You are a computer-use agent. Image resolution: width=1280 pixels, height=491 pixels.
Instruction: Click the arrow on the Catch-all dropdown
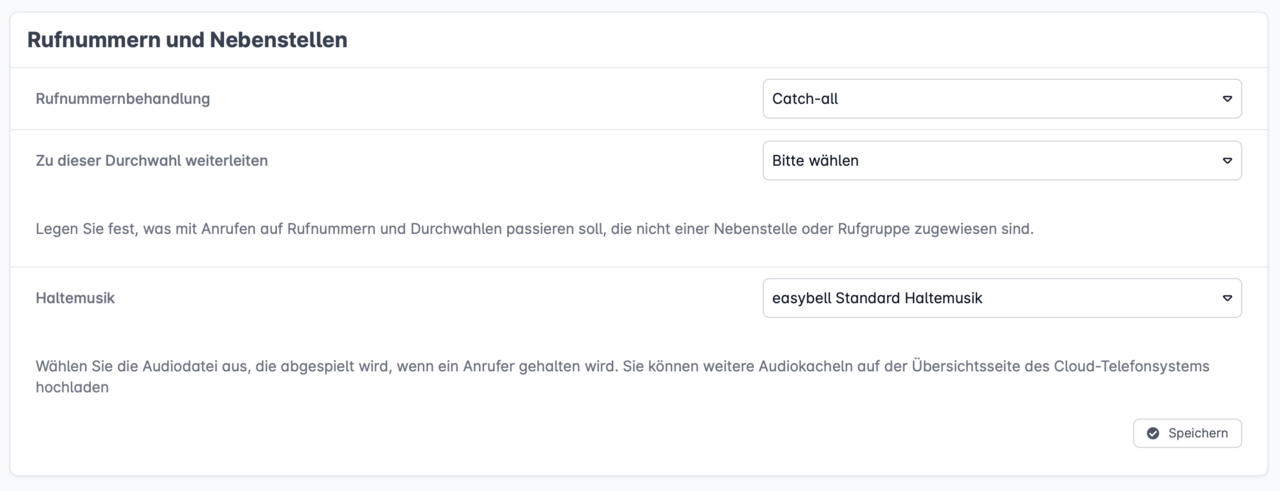pyautogui.click(x=1227, y=99)
